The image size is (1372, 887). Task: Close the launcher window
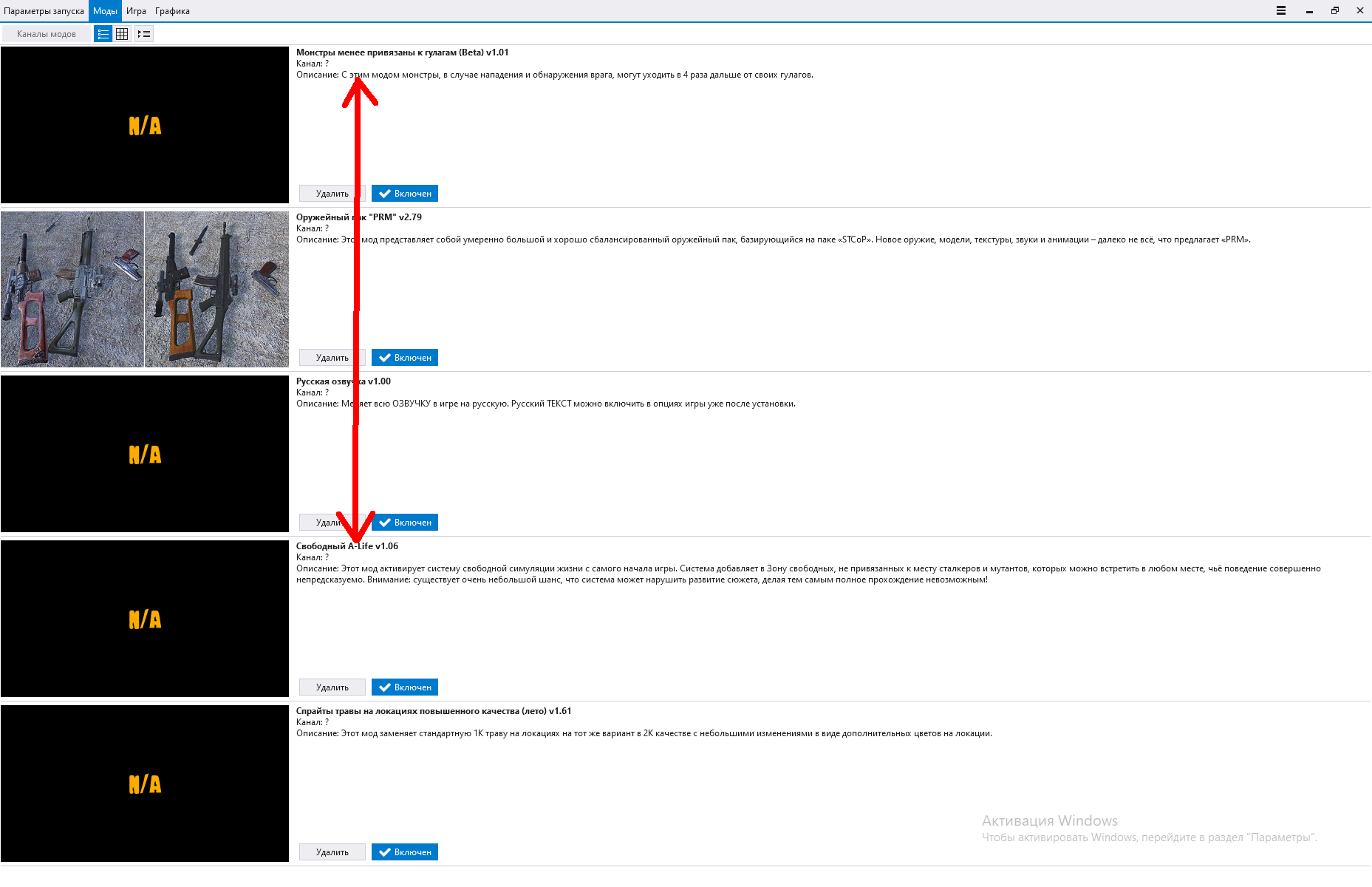tap(1360, 10)
